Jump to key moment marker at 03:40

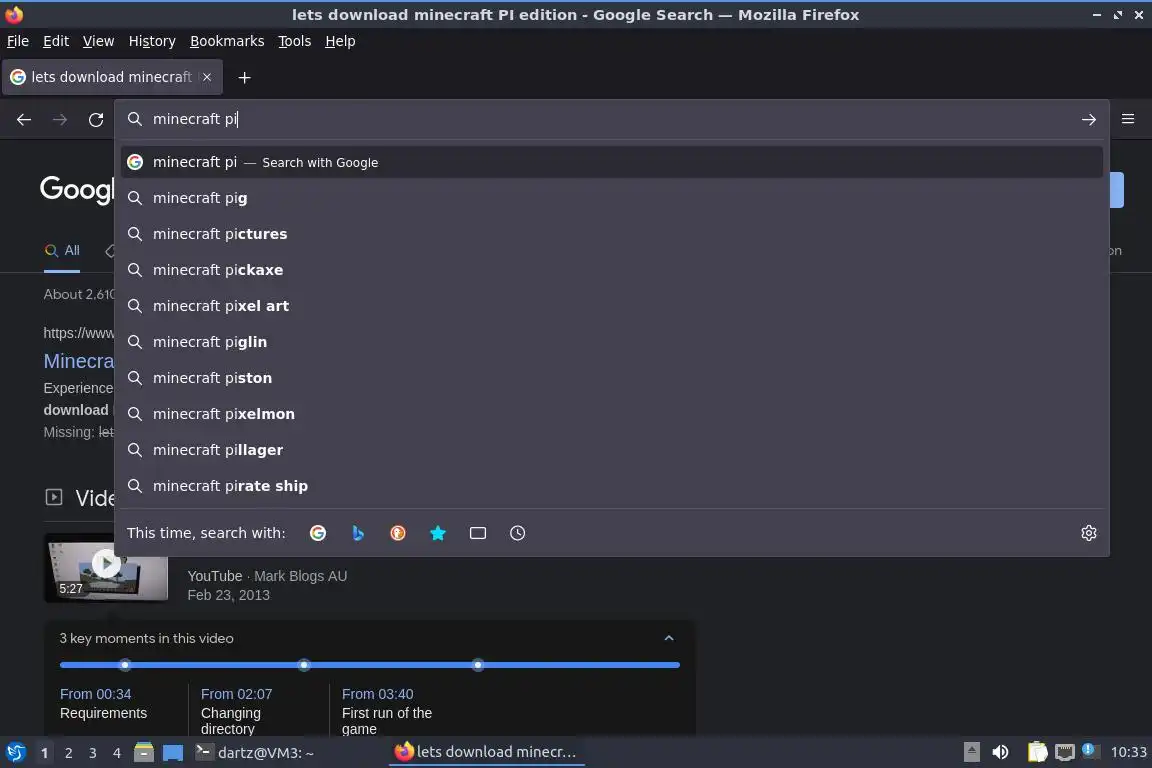pyautogui.click(x=478, y=665)
